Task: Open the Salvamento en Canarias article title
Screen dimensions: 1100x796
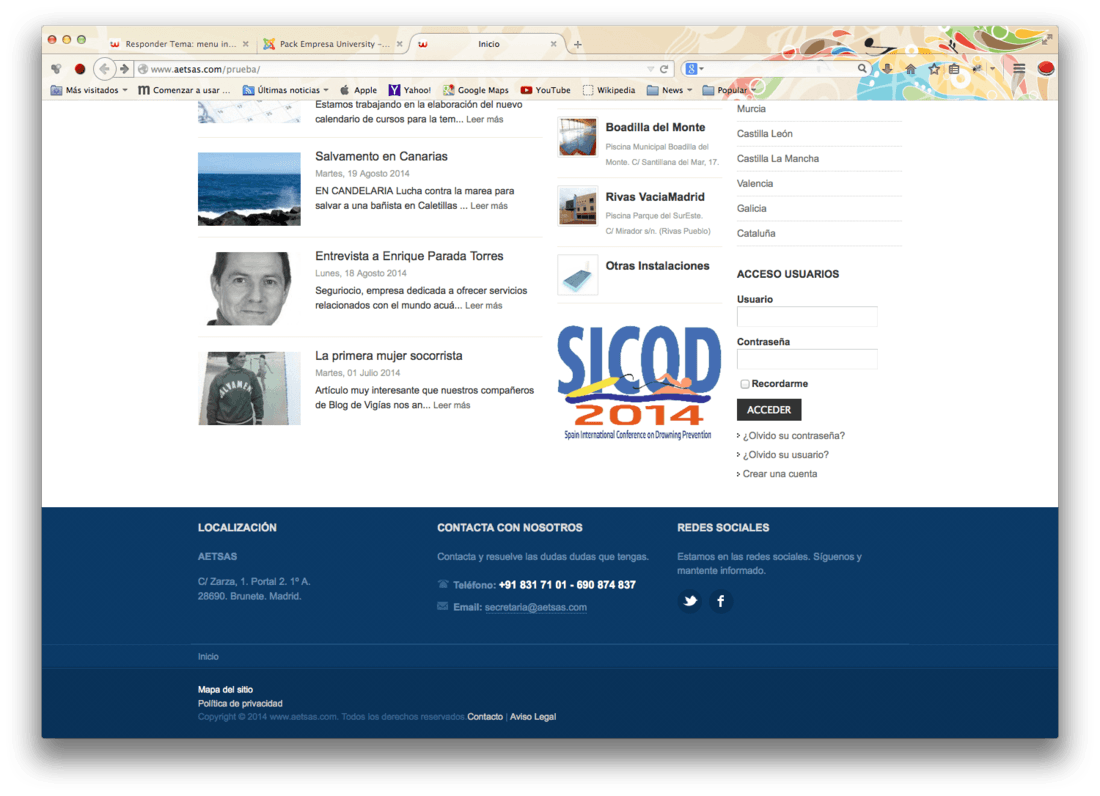Action: click(x=381, y=156)
